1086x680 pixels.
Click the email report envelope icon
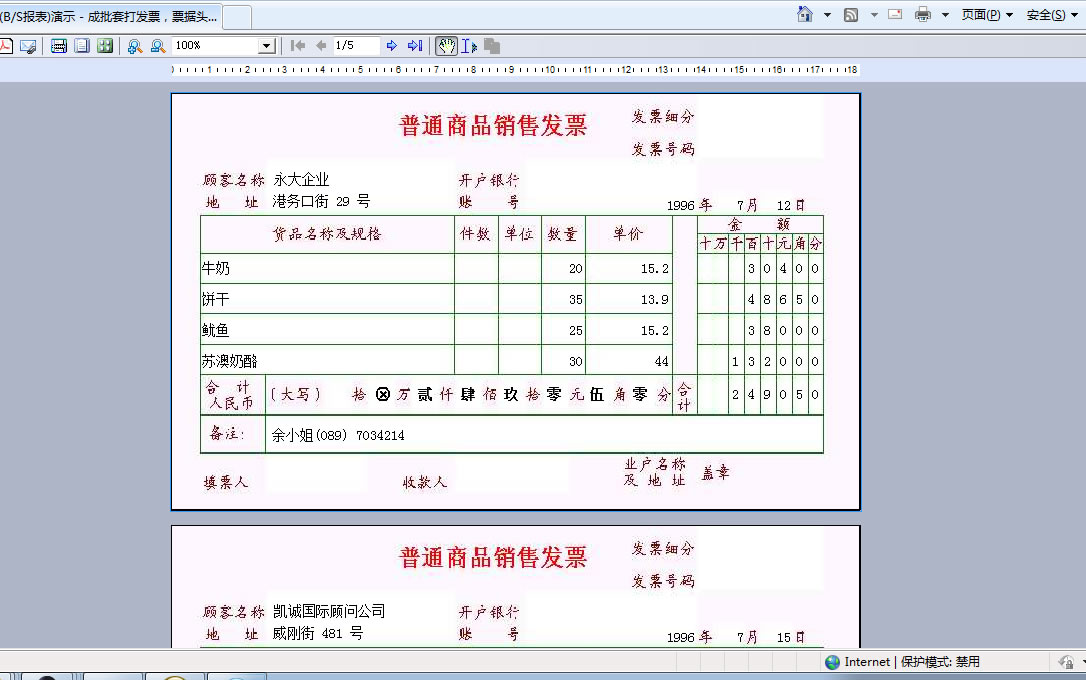(28, 46)
